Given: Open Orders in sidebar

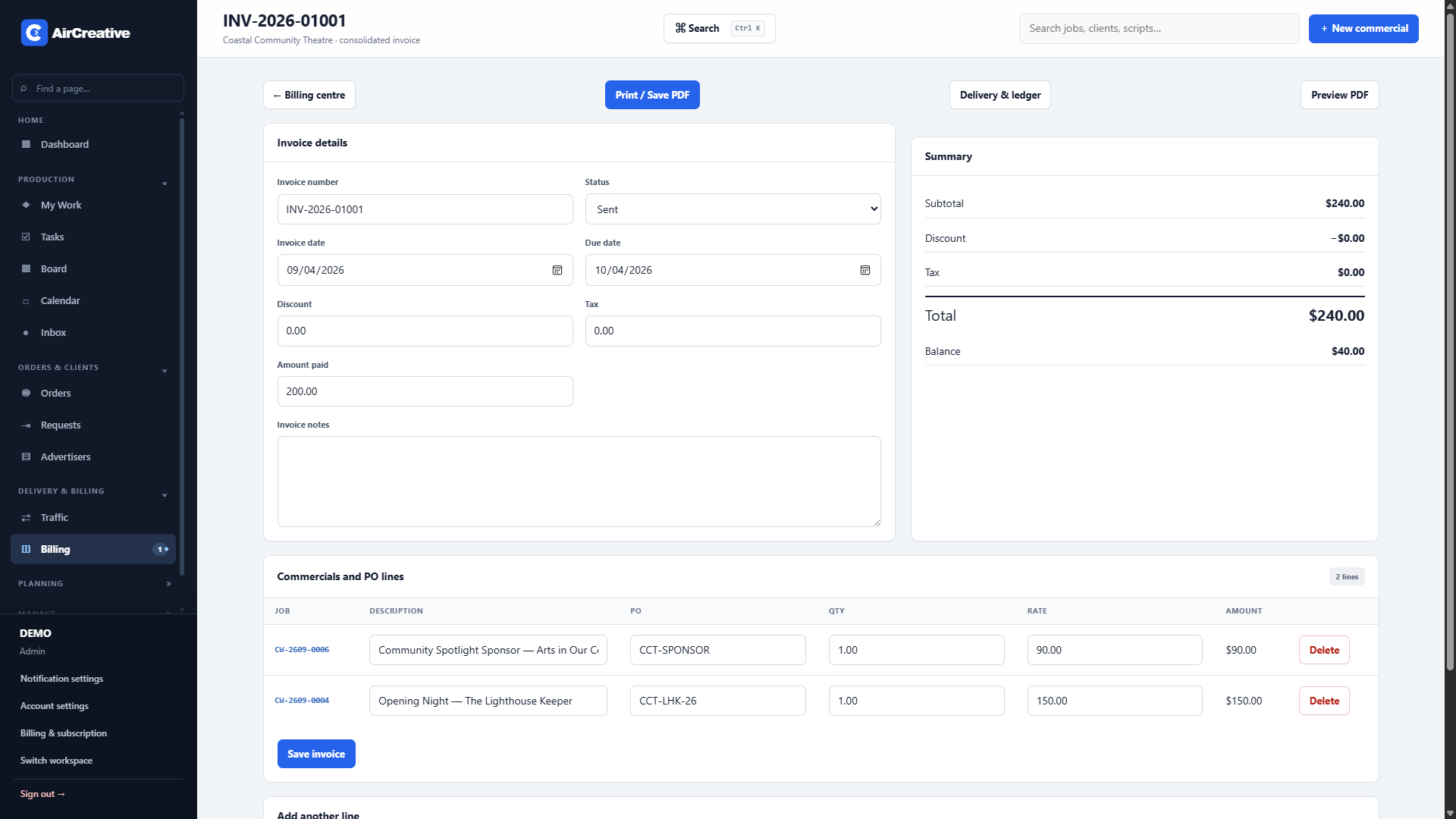Looking at the screenshot, I should [x=93, y=393].
